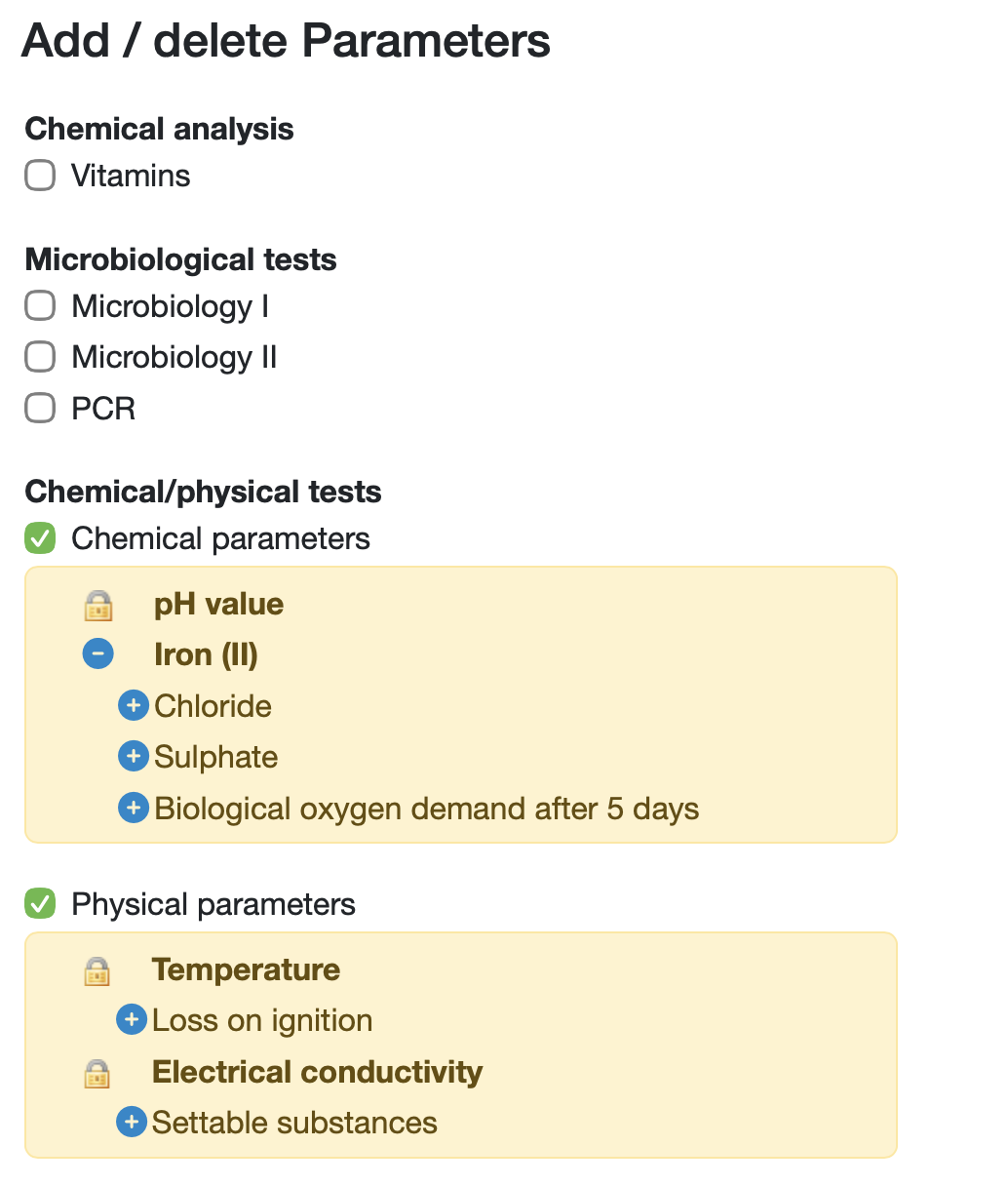Image resolution: width=1008 pixels, height=1186 pixels.
Task: Click the Settable substances label
Action: pos(294,1123)
